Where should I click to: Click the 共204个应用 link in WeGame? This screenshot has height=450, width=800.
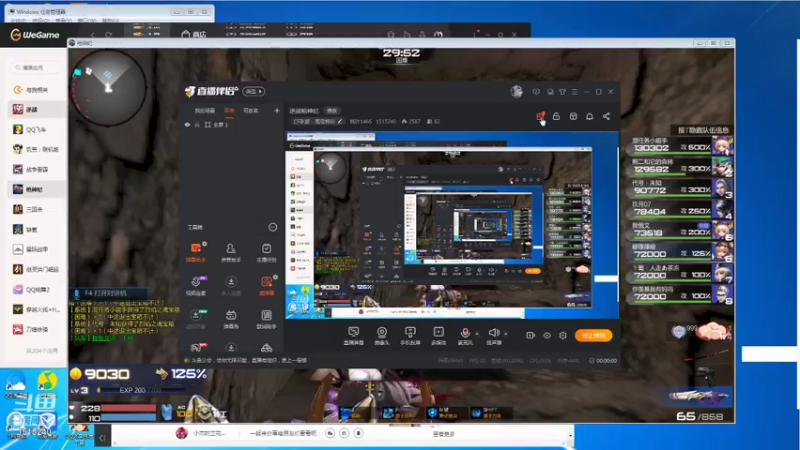tap(42, 351)
